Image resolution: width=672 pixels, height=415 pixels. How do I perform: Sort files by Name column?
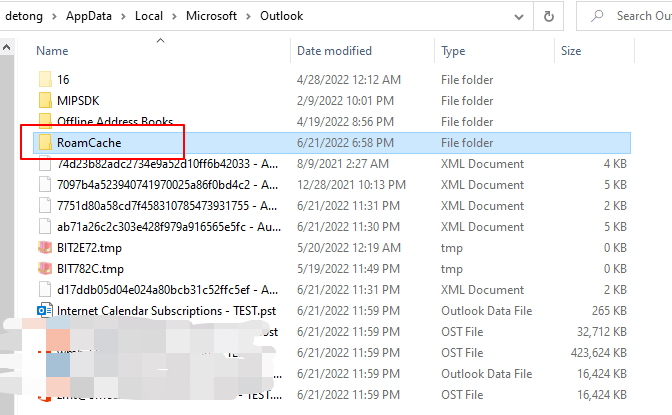tap(52, 50)
